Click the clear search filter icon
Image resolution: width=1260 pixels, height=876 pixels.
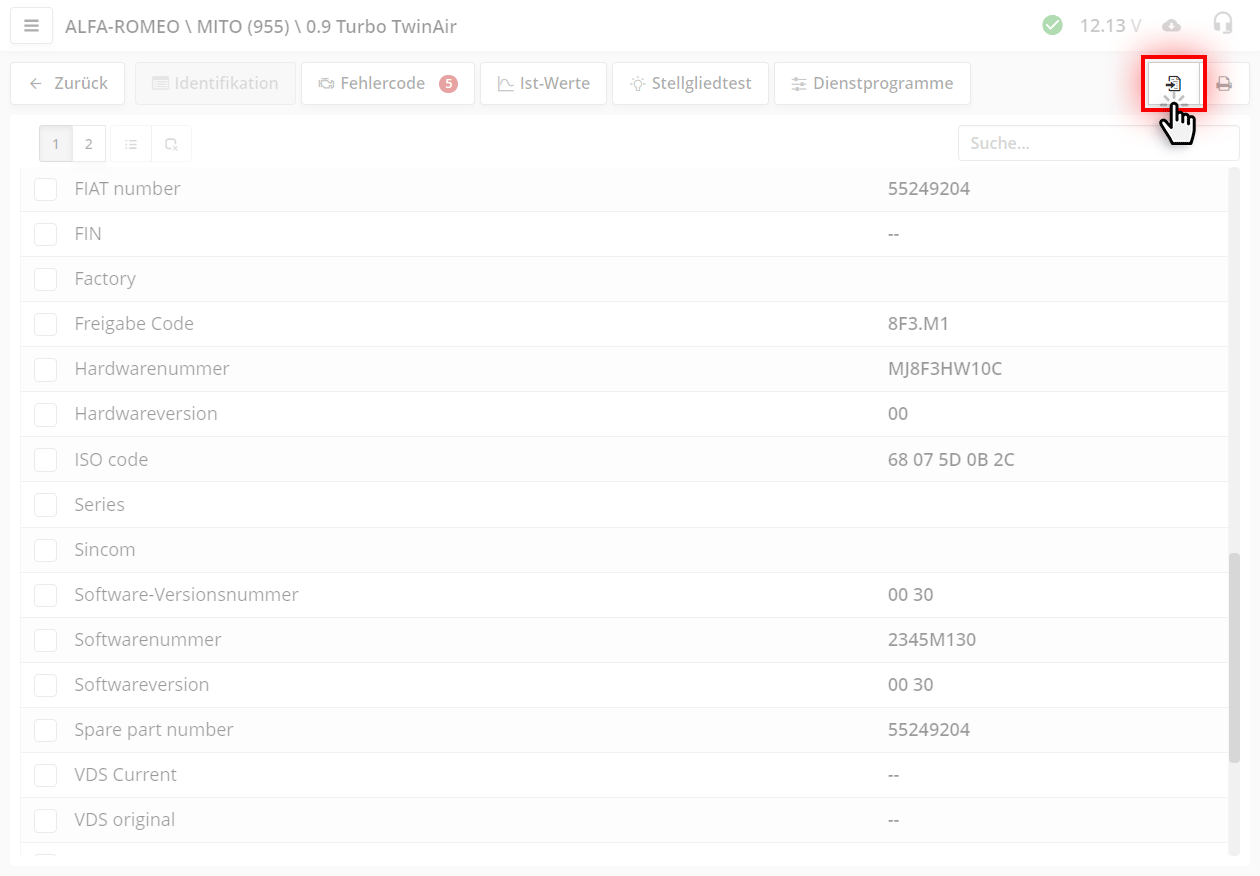171,144
